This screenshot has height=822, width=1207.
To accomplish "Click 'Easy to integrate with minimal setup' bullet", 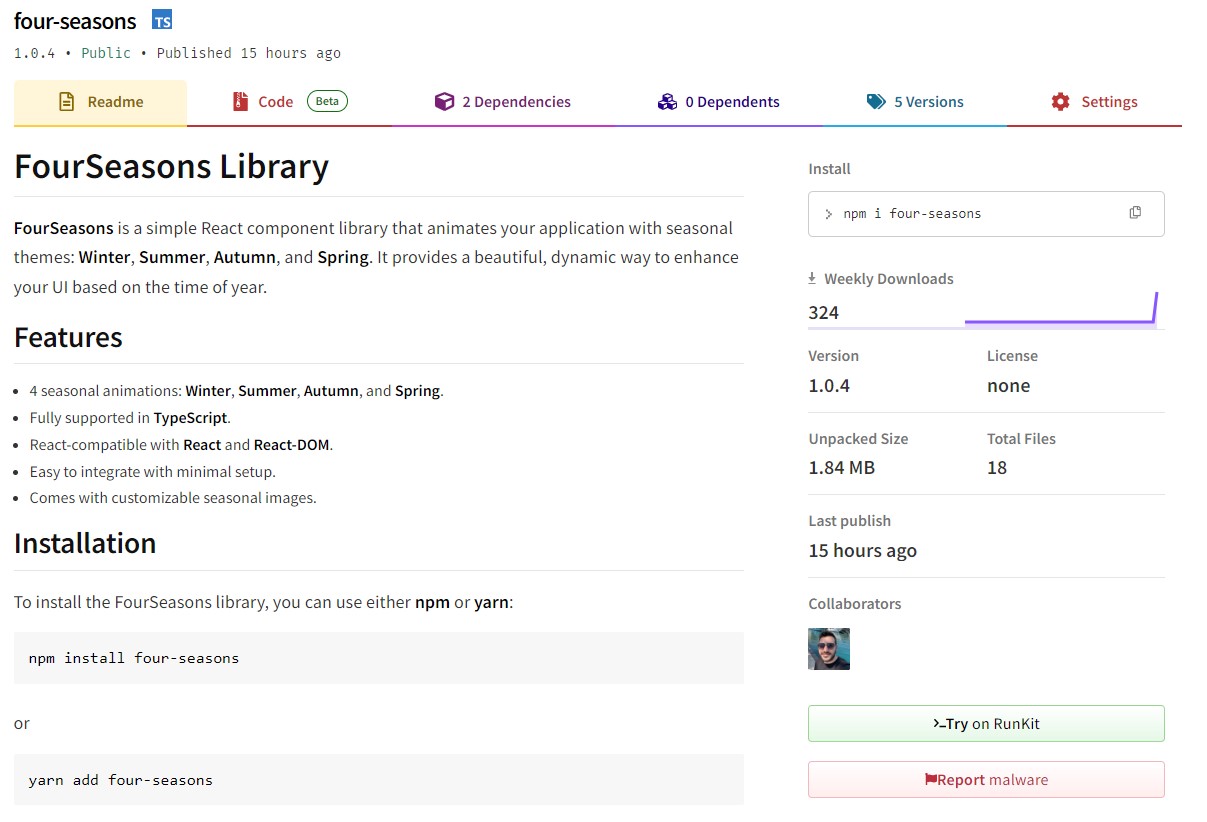I will click(x=152, y=471).
